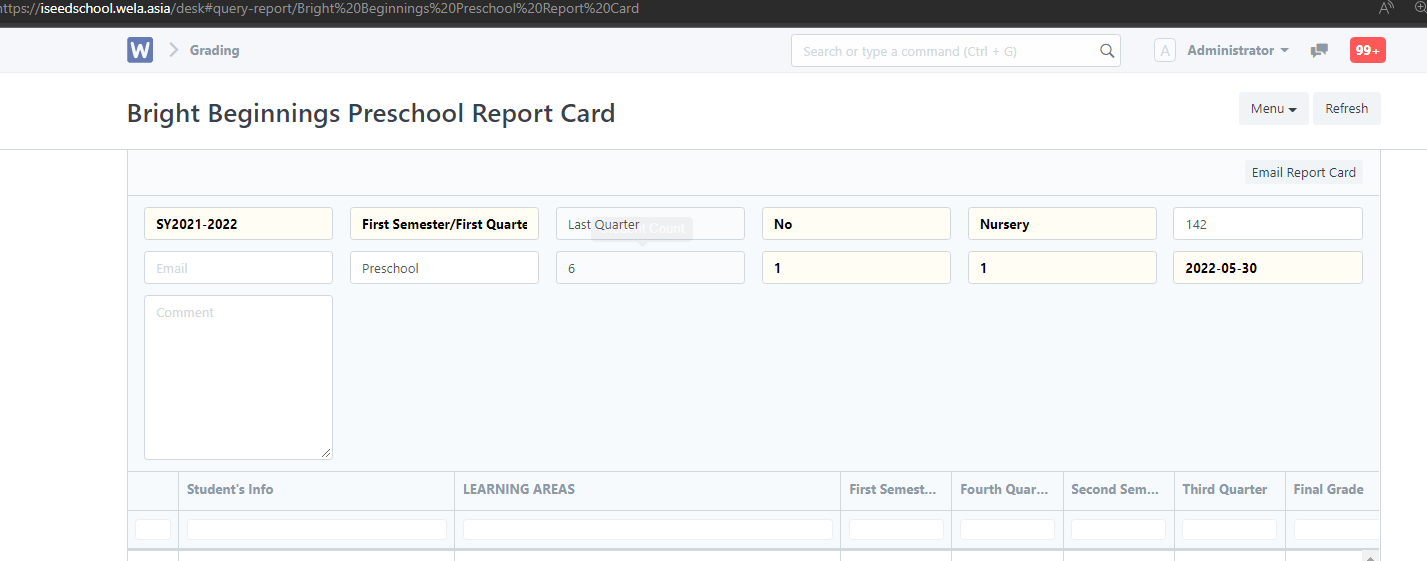Click the Email input field
Viewport: 1427px width, 561px height.
coord(238,268)
